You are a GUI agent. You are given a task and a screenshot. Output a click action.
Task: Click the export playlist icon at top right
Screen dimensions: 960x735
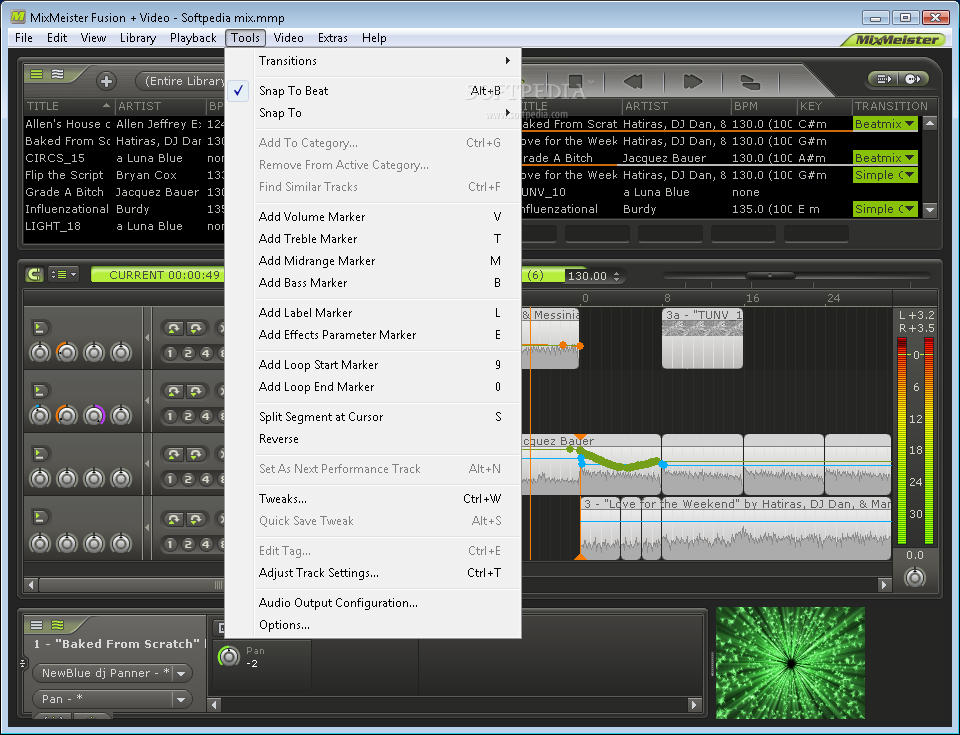[884, 78]
